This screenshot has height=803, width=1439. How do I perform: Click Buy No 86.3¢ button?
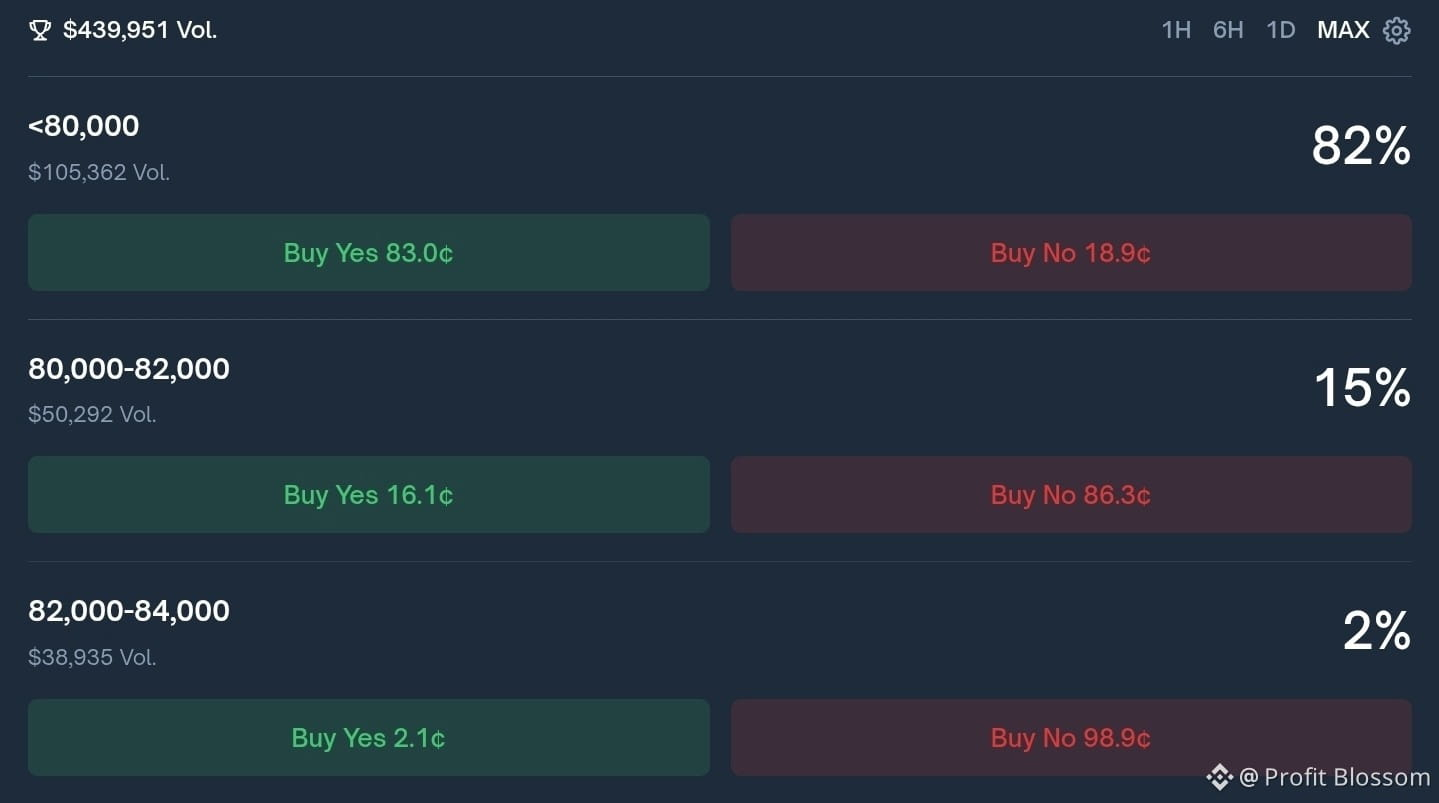1071,495
